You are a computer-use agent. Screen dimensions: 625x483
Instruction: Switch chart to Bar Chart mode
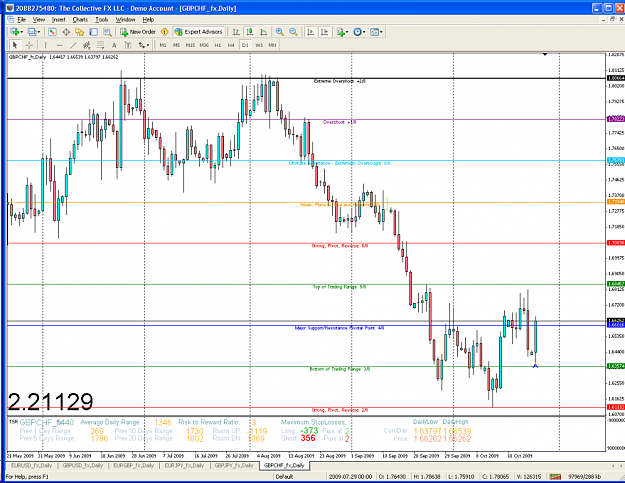tap(236, 32)
